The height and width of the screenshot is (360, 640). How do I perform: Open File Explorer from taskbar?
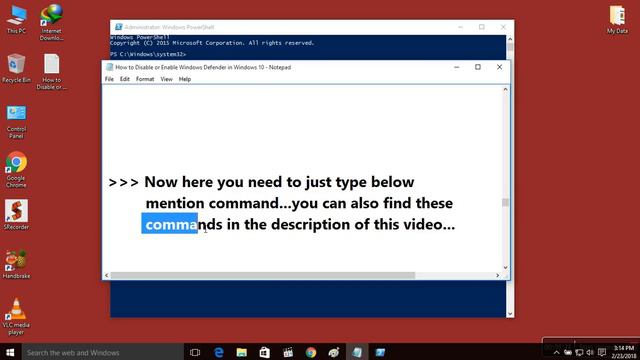click(x=242, y=352)
